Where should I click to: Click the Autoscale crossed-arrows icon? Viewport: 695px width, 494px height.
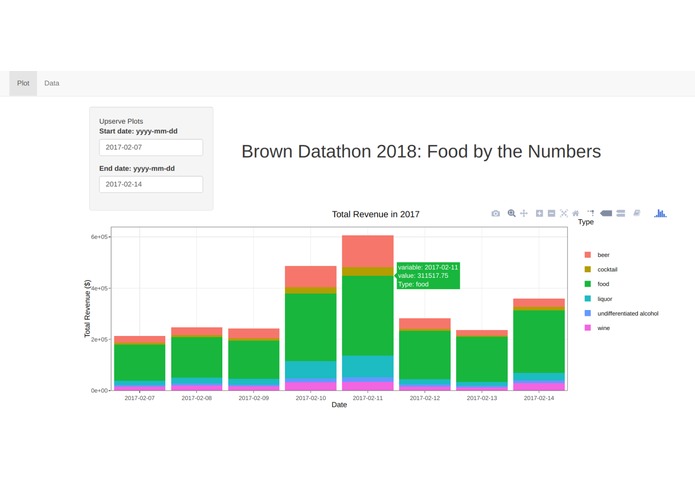point(564,213)
